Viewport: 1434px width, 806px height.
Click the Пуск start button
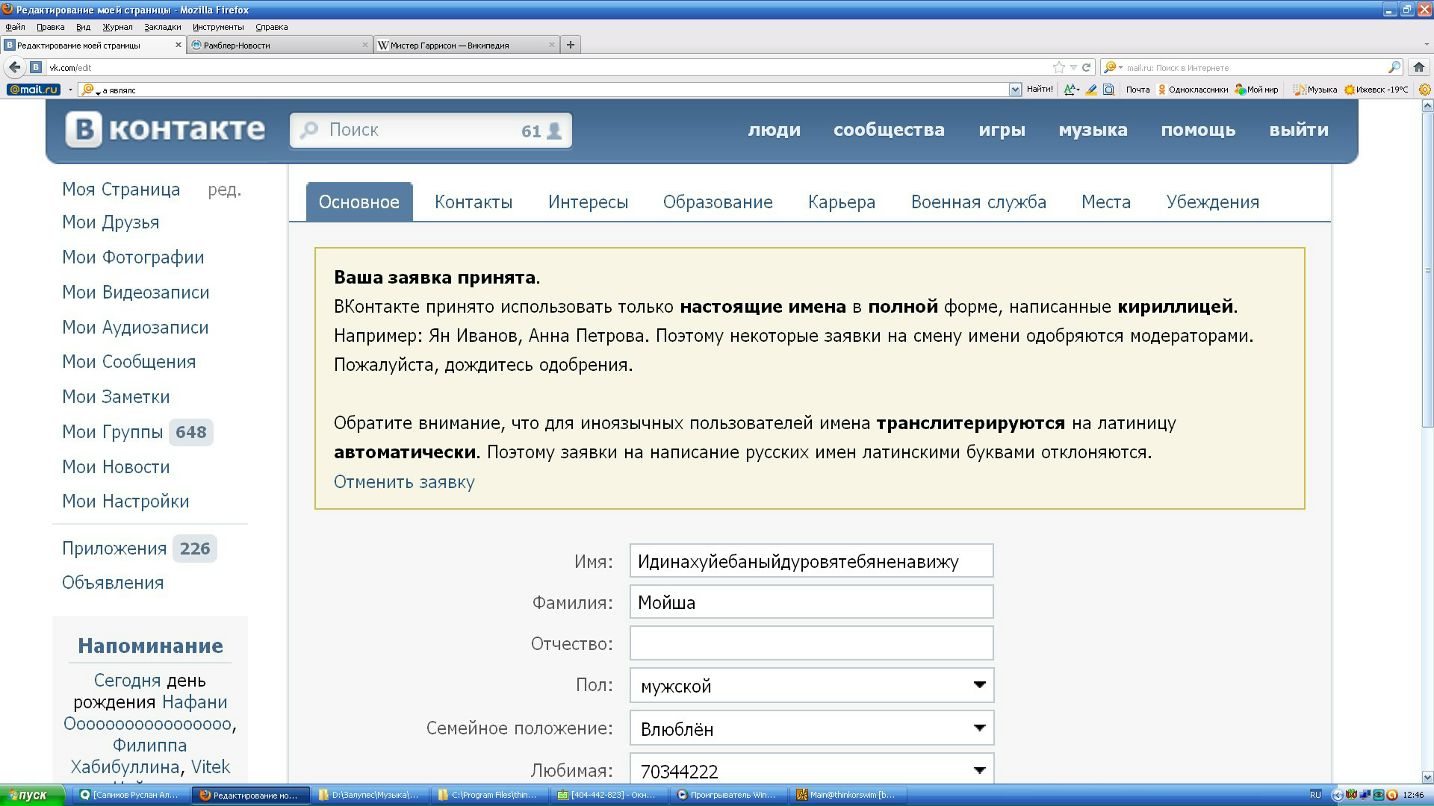pos(32,795)
